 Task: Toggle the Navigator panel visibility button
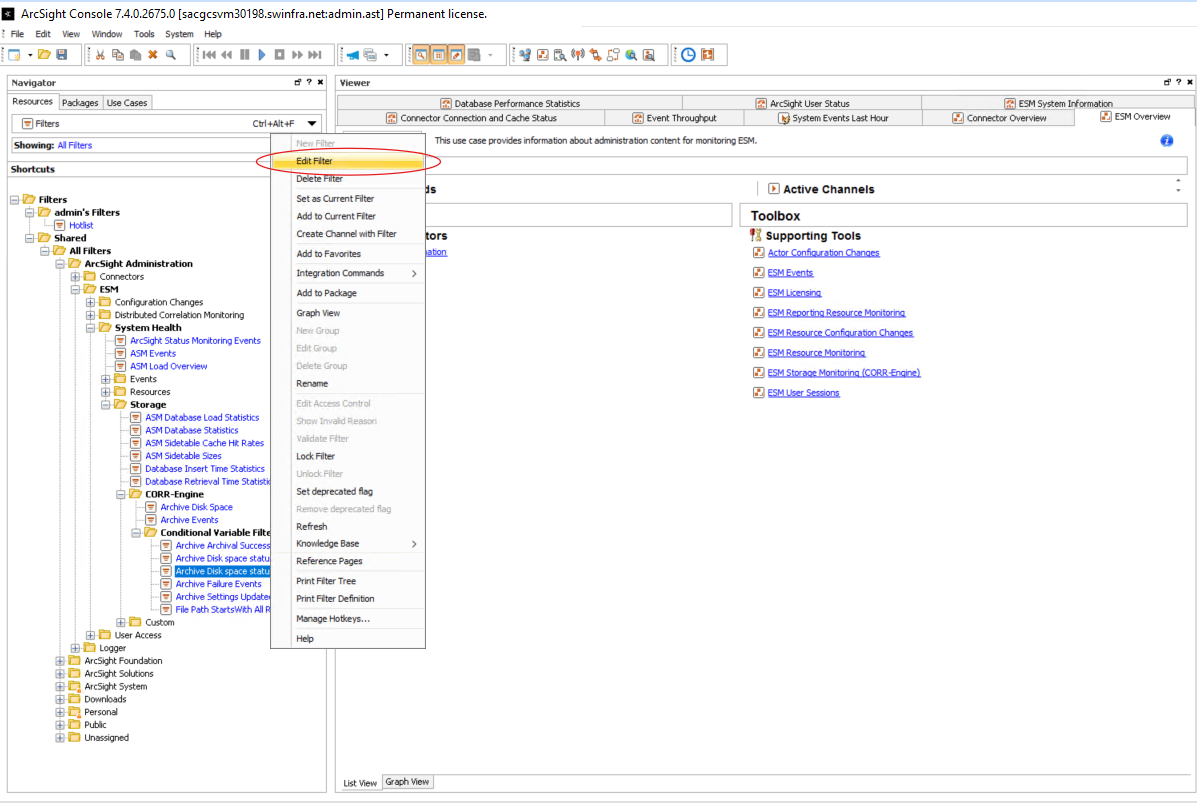(x=421, y=55)
